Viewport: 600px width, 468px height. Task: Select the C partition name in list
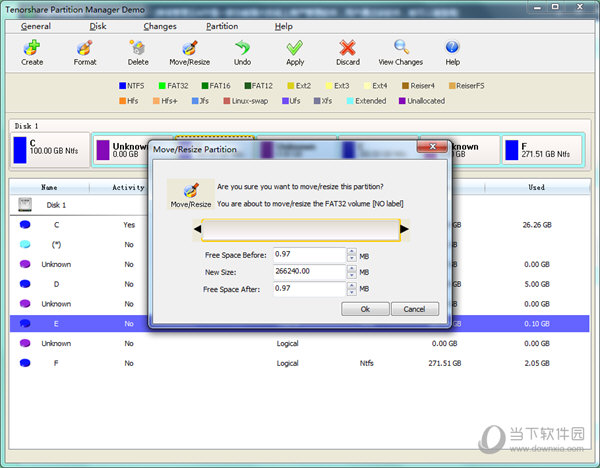coord(56,225)
